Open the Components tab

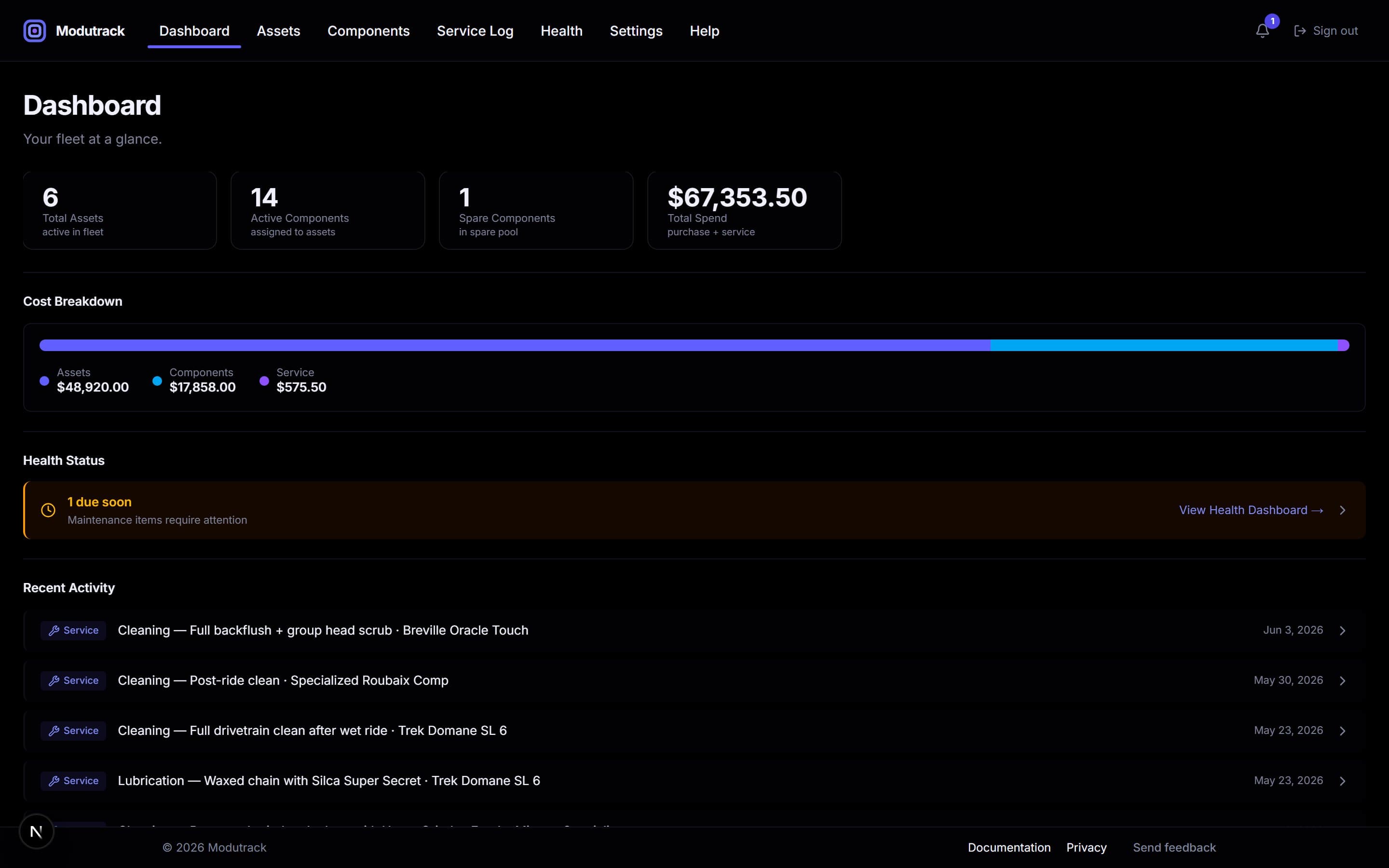(x=368, y=31)
